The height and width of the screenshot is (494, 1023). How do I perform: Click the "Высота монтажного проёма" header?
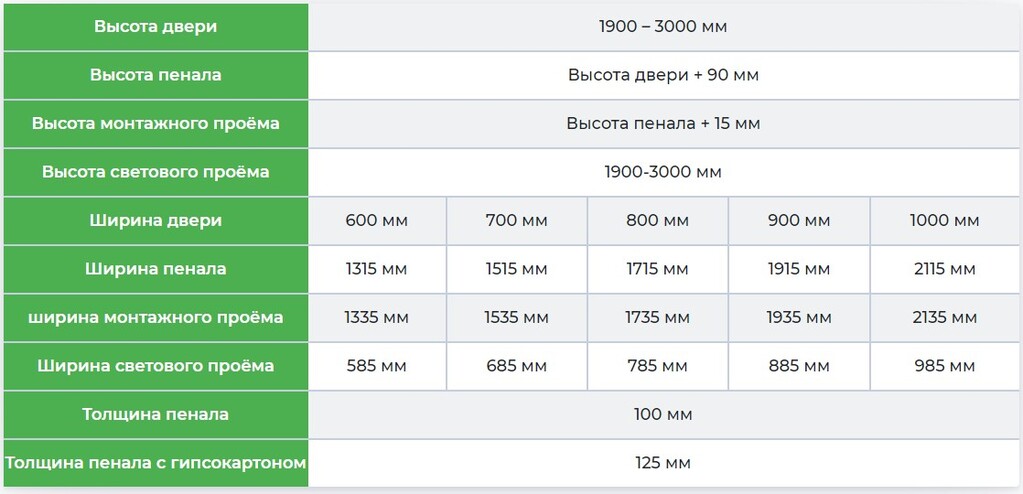tap(155, 124)
